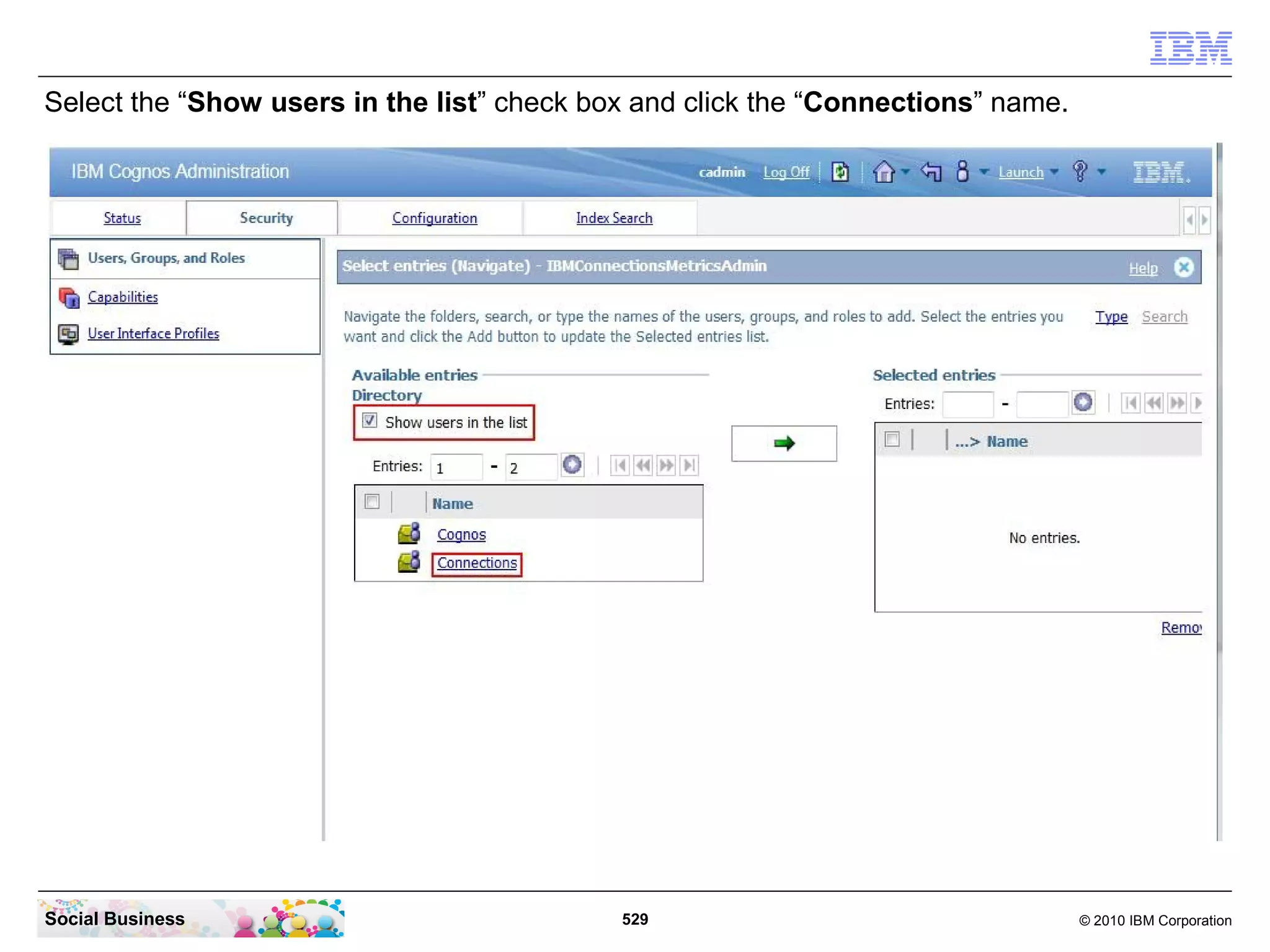
Task: Open the Capabilities link
Action: coord(123,297)
